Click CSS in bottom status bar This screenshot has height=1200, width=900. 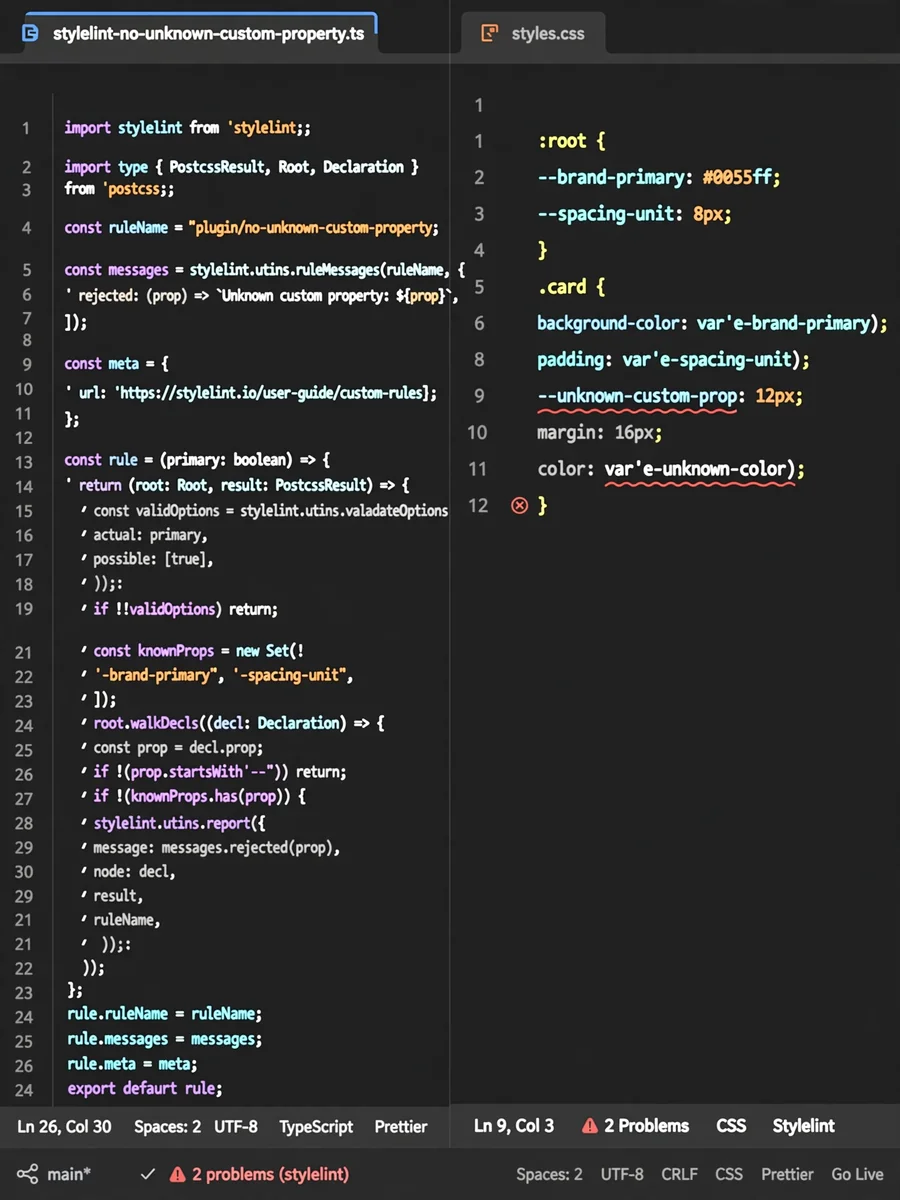click(x=728, y=1174)
